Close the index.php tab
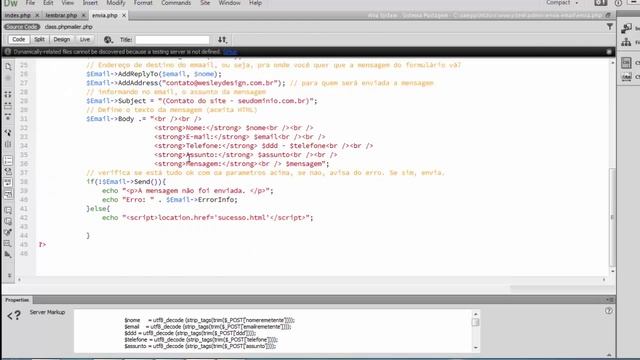This screenshot has width=640, height=360. 37,15
